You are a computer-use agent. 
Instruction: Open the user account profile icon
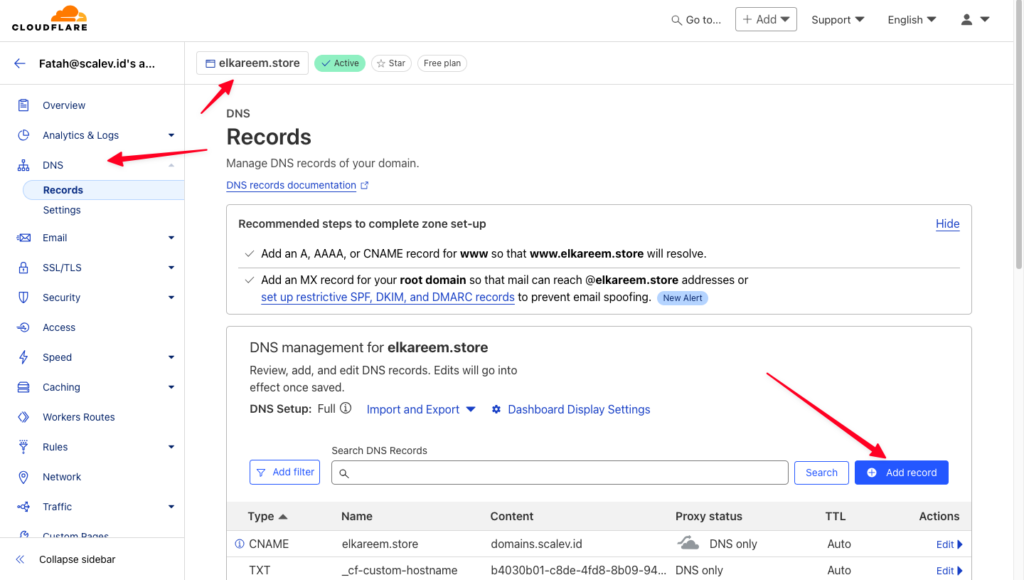click(967, 20)
